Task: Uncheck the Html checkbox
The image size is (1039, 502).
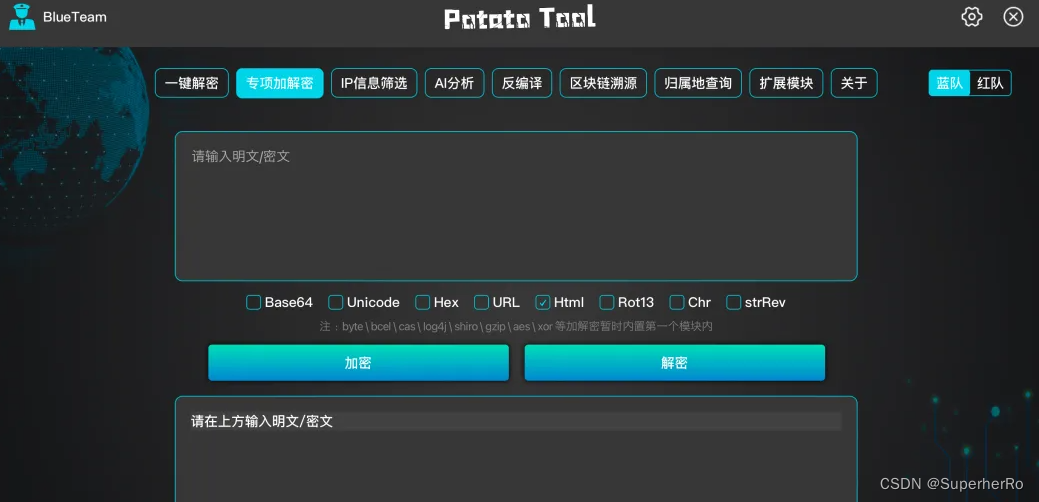Action: tap(543, 303)
